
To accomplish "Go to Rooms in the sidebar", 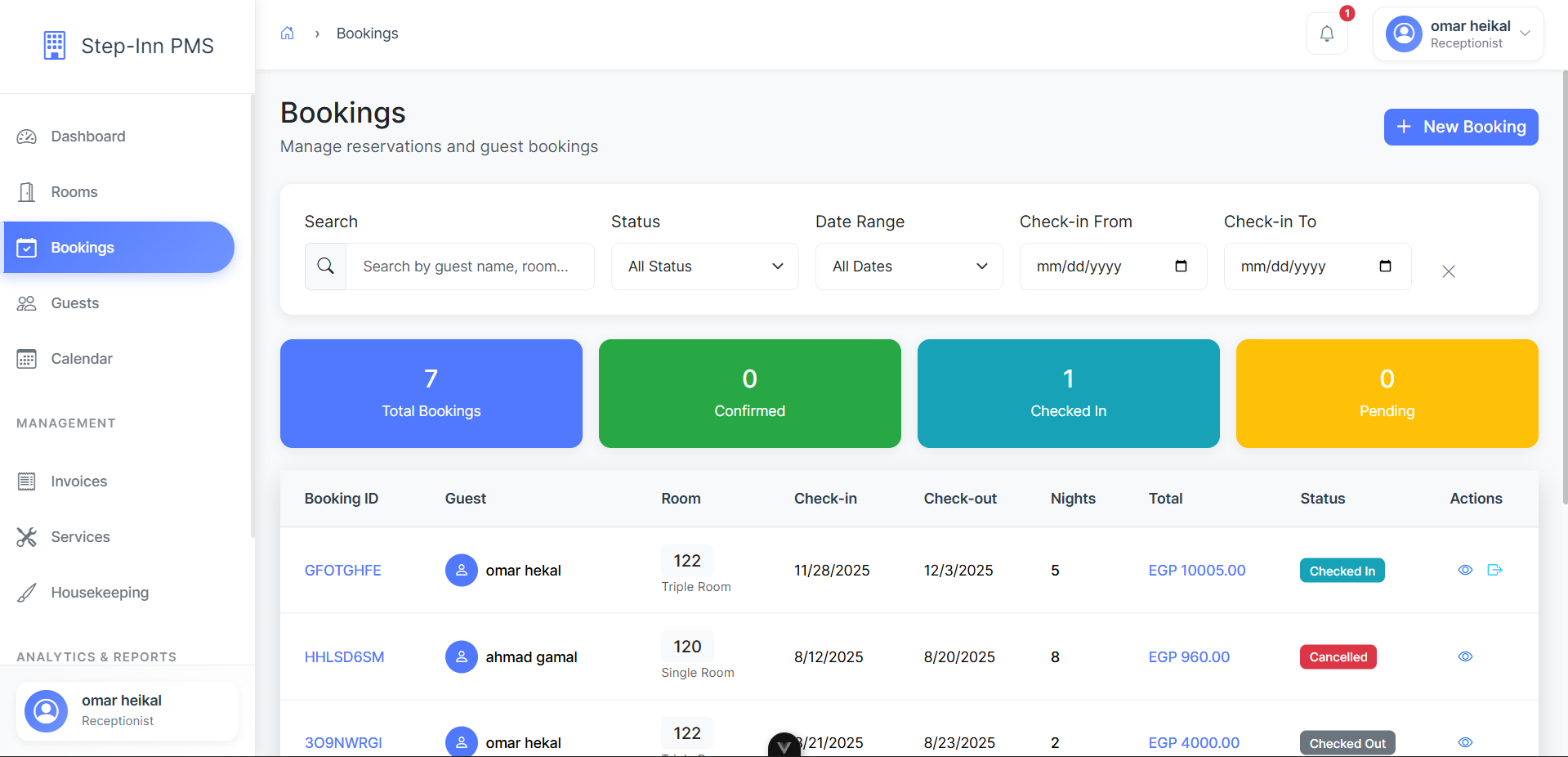I will (x=74, y=192).
